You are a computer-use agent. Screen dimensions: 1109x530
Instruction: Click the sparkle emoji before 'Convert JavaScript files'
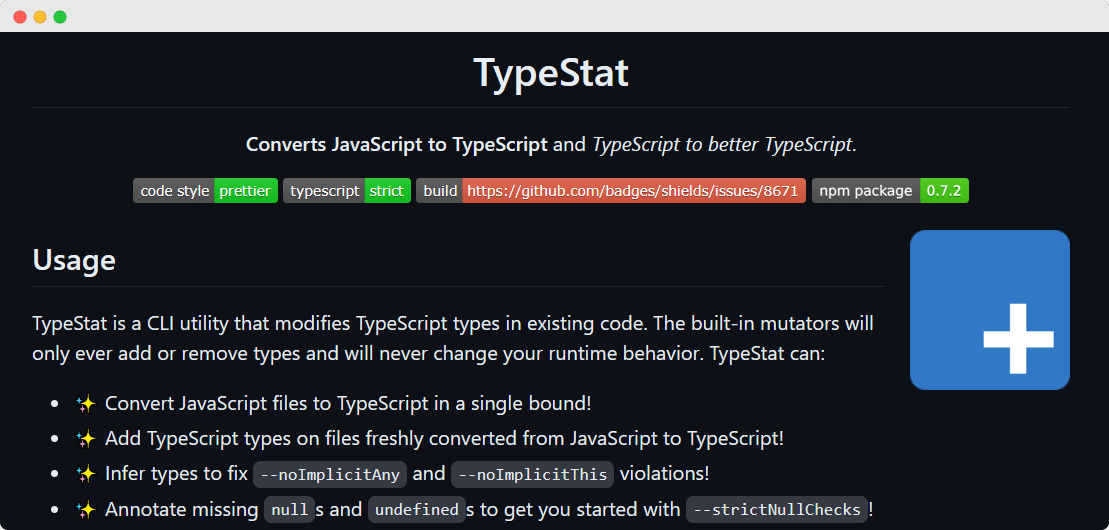click(x=86, y=404)
